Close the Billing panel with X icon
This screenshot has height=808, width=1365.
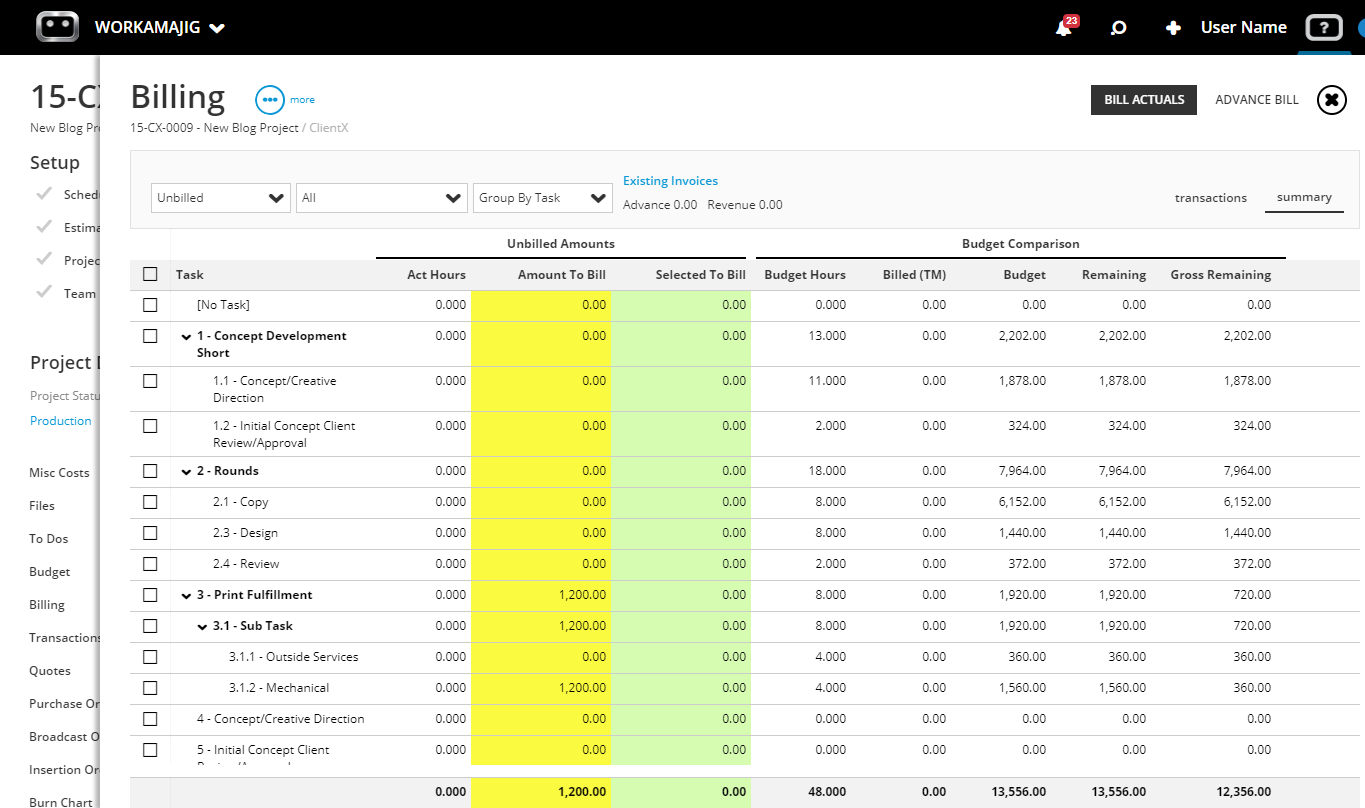(x=1332, y=100)
